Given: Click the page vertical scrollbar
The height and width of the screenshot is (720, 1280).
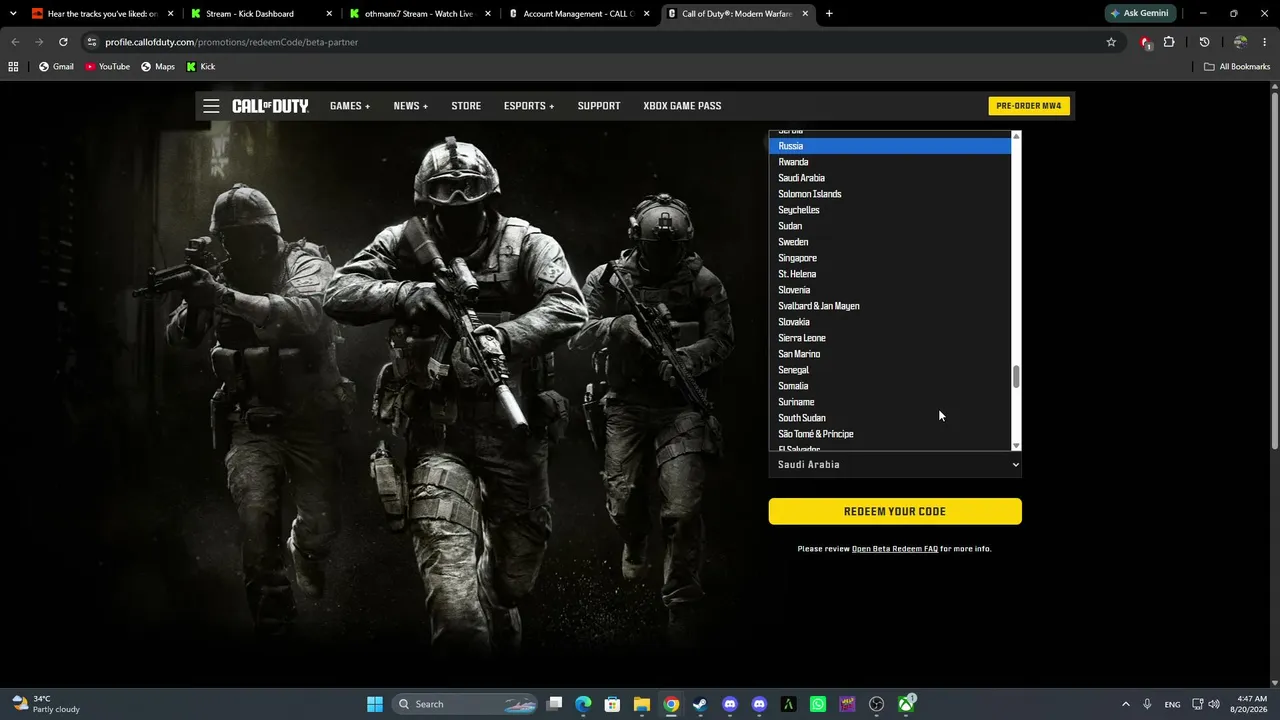Looking at the screenshot, I should pyautogui.click(x=1274, y=270).
